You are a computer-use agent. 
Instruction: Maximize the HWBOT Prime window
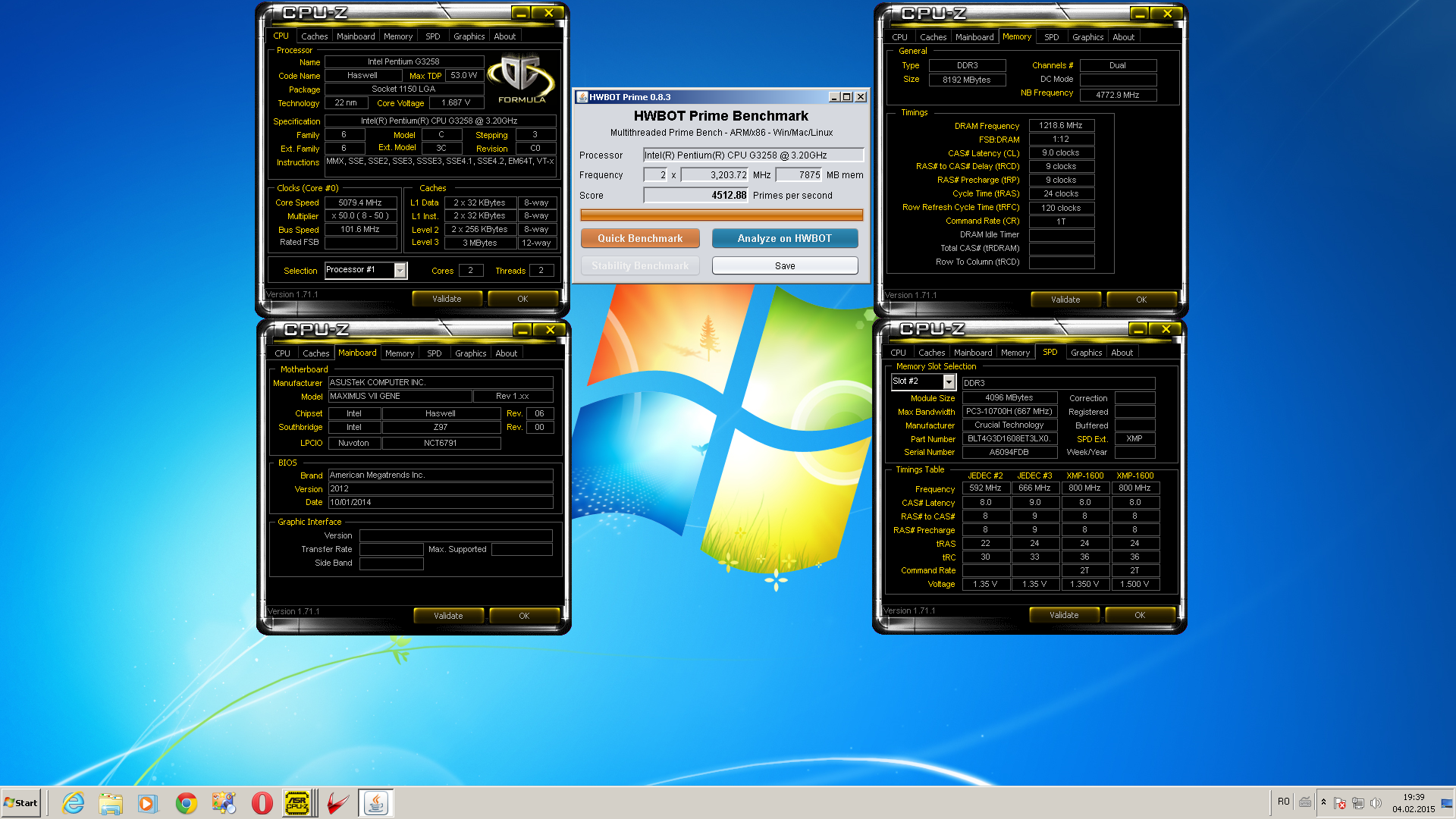click(x=847, y=97)
